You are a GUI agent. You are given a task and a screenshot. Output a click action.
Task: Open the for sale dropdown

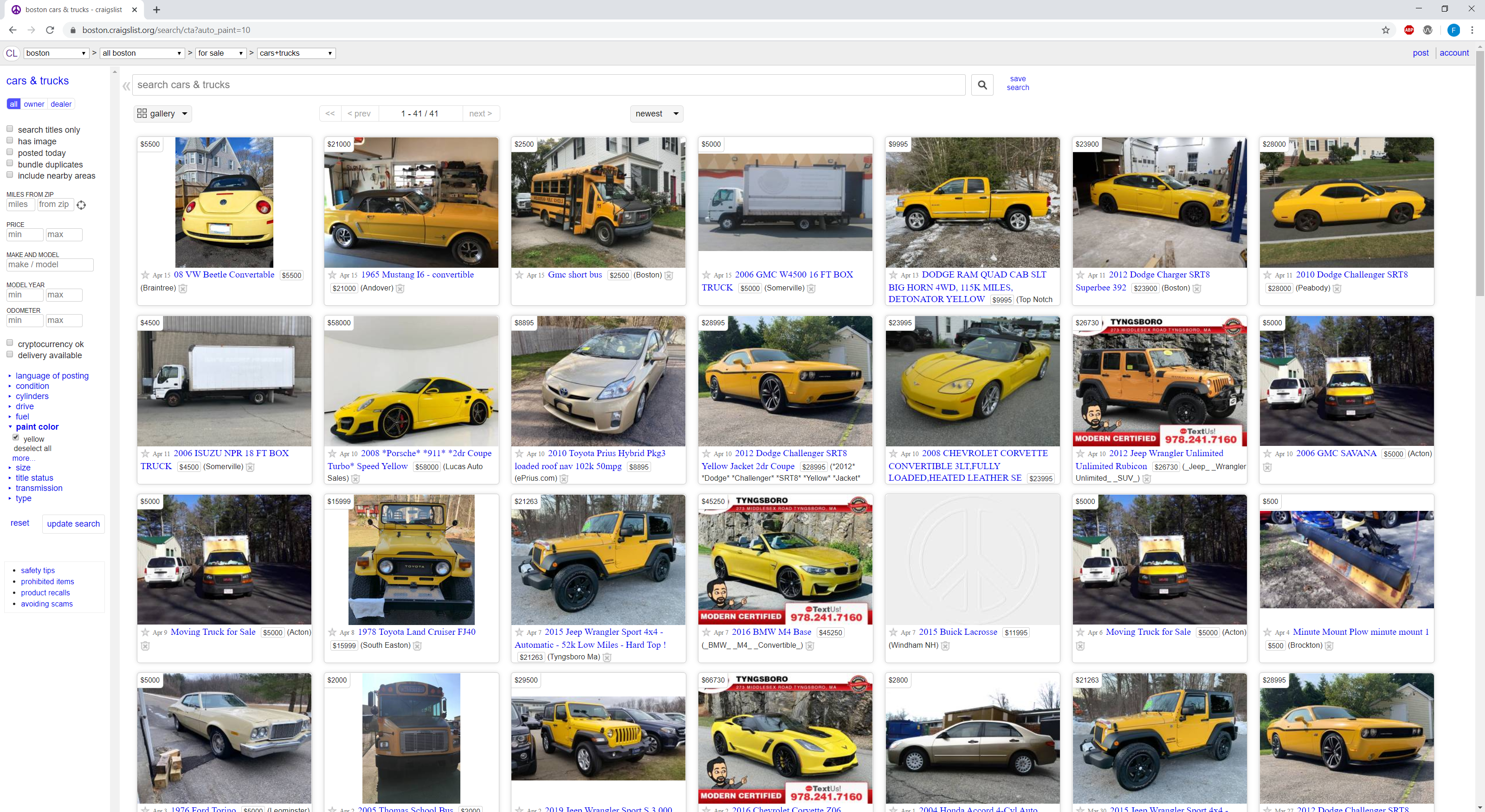pos(221,53)
